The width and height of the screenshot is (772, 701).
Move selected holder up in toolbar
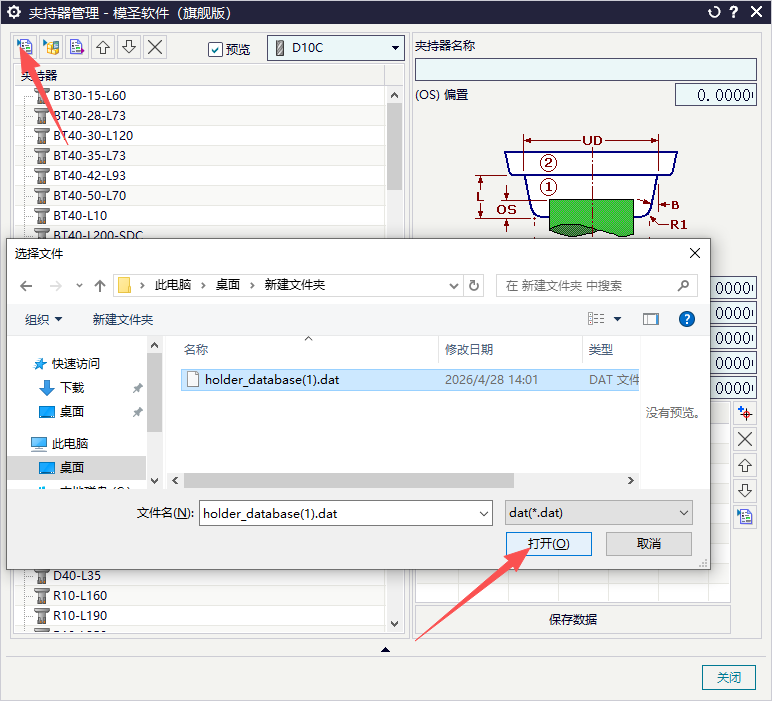point(103,47)
